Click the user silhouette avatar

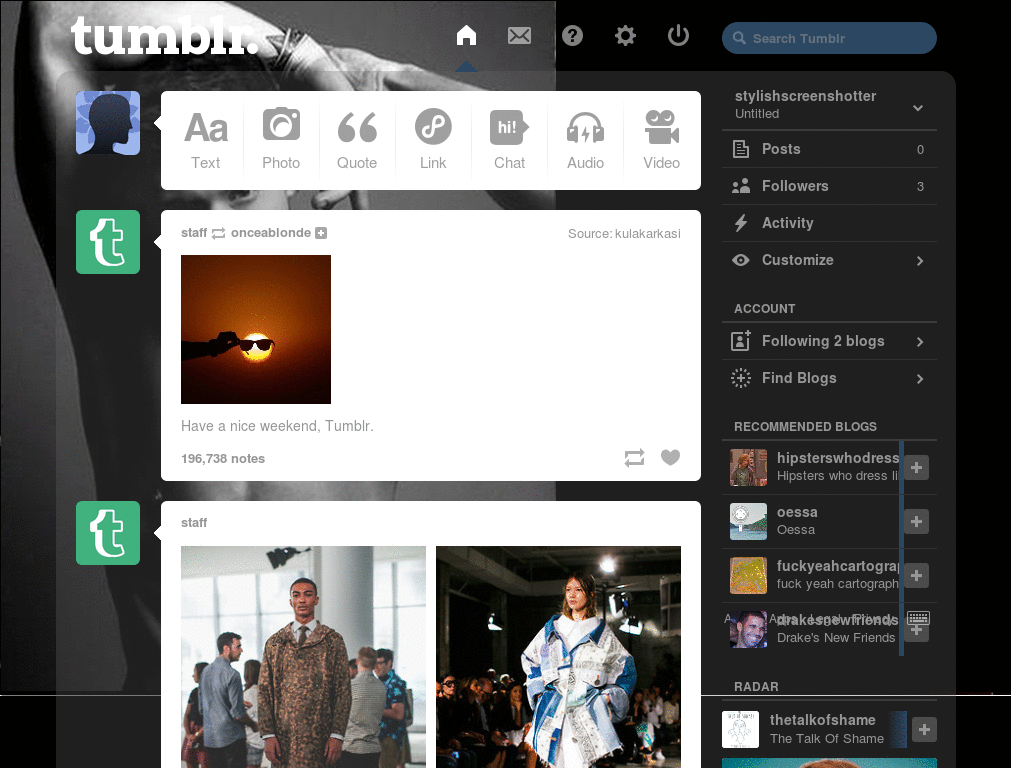tap(108, 123)
